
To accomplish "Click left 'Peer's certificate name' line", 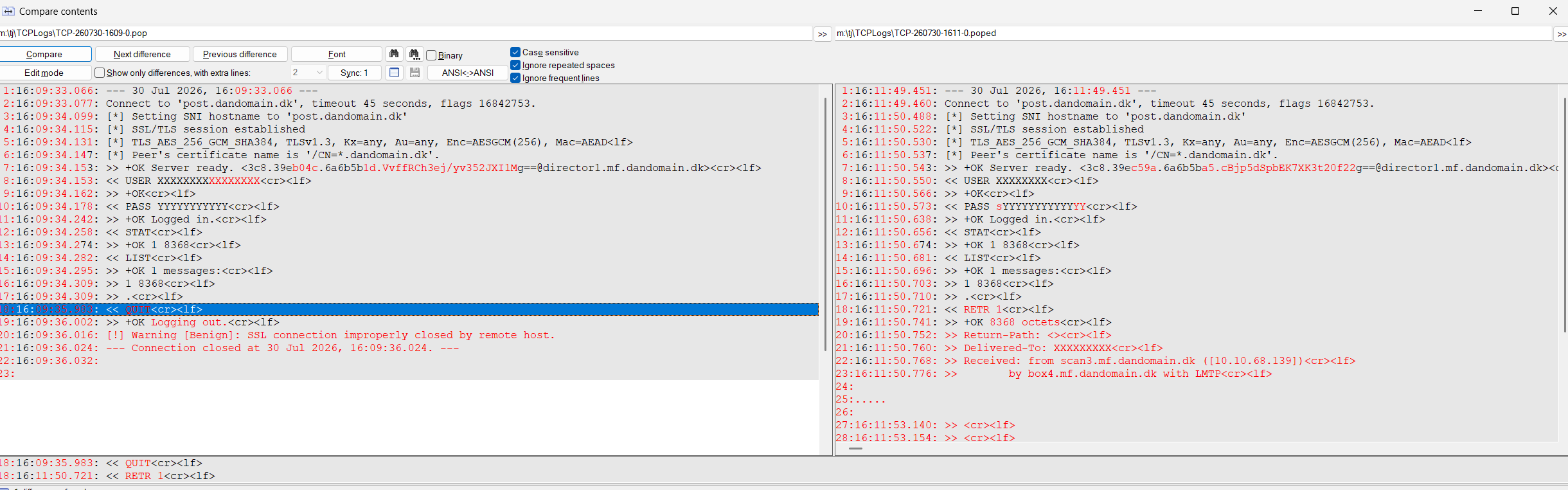I will click(409, 155).
